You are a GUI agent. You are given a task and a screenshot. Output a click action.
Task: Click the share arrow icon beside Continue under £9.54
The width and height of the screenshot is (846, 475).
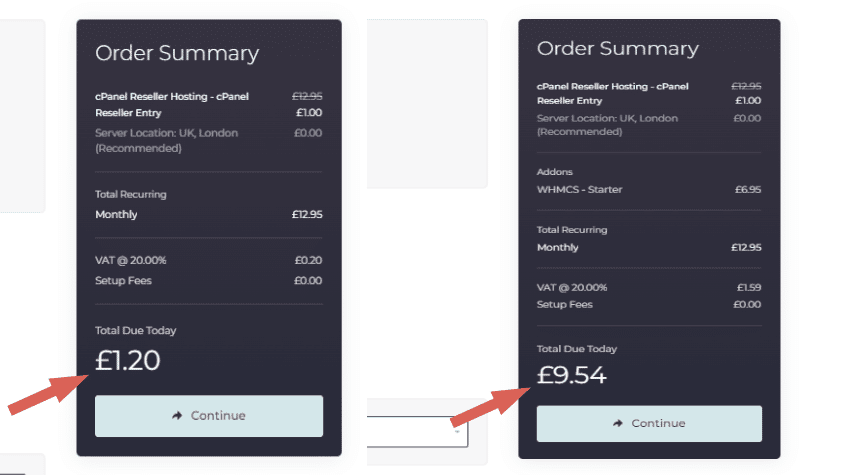pyautogui.click(x=618, y=423)
